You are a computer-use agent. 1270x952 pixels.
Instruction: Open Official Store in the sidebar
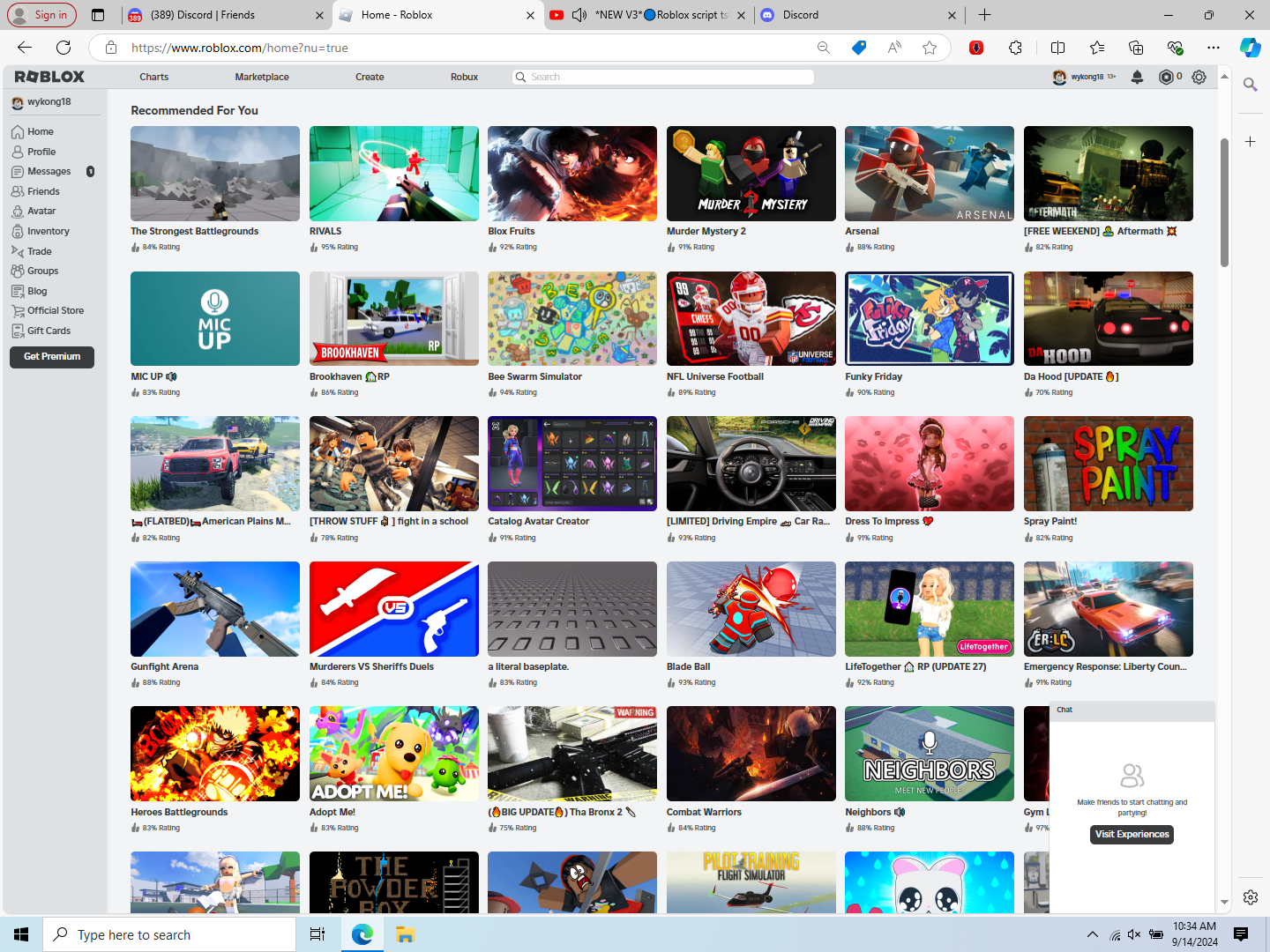point(48,310)
